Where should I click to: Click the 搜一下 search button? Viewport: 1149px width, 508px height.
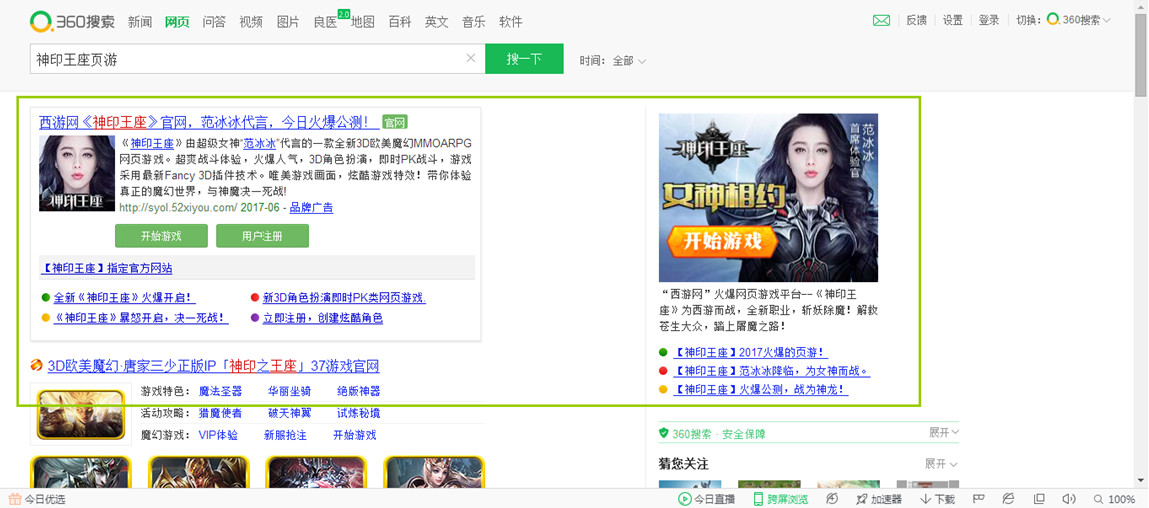pyautogui.click(x=524, y=59)
